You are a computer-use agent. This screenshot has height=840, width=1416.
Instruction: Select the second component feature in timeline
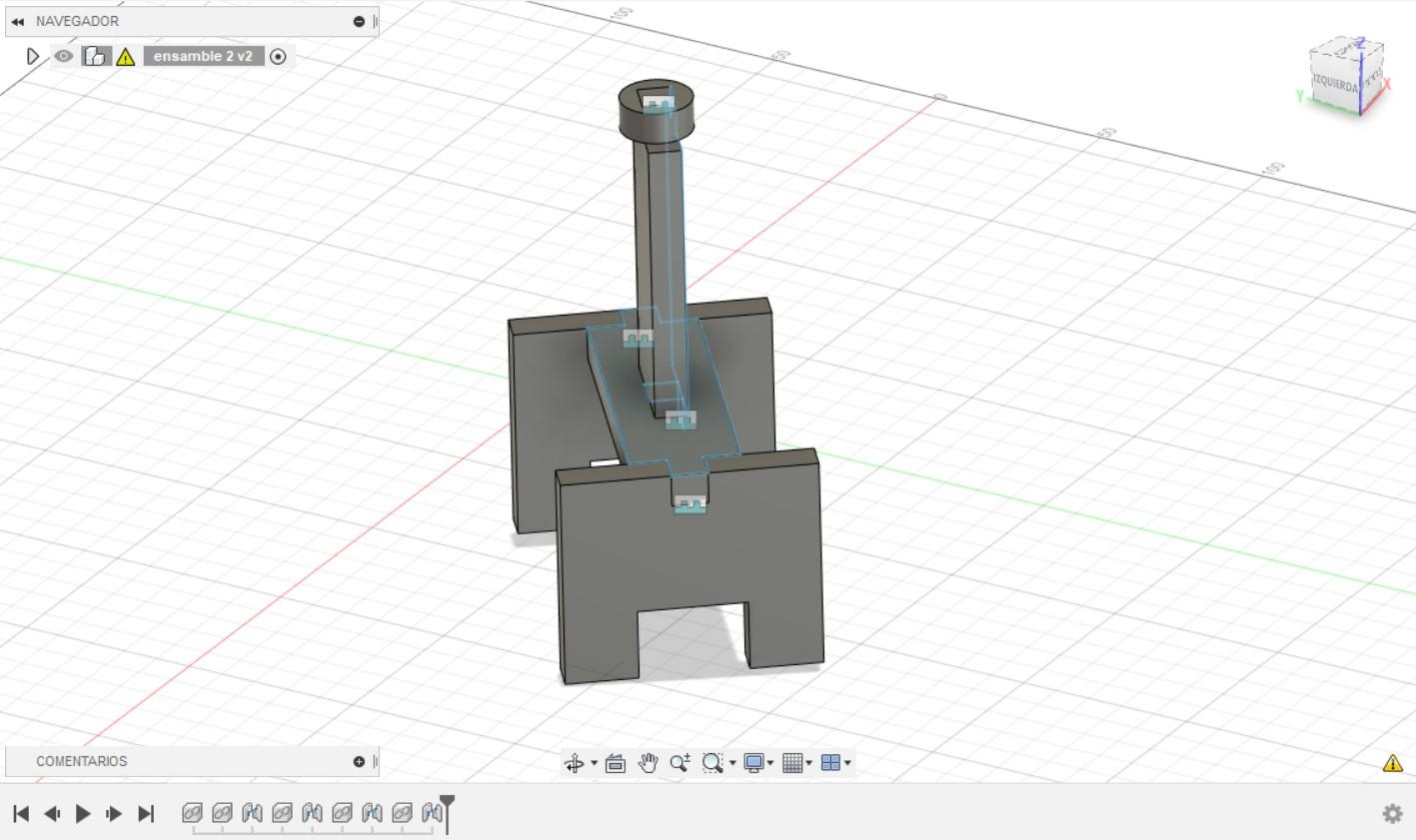[222, 813]
